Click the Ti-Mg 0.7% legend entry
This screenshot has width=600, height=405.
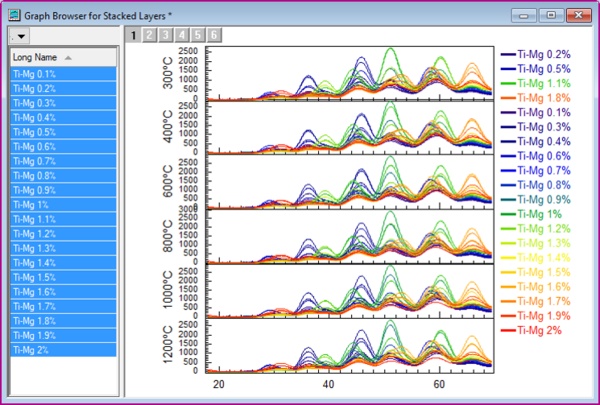coord(536,171)
